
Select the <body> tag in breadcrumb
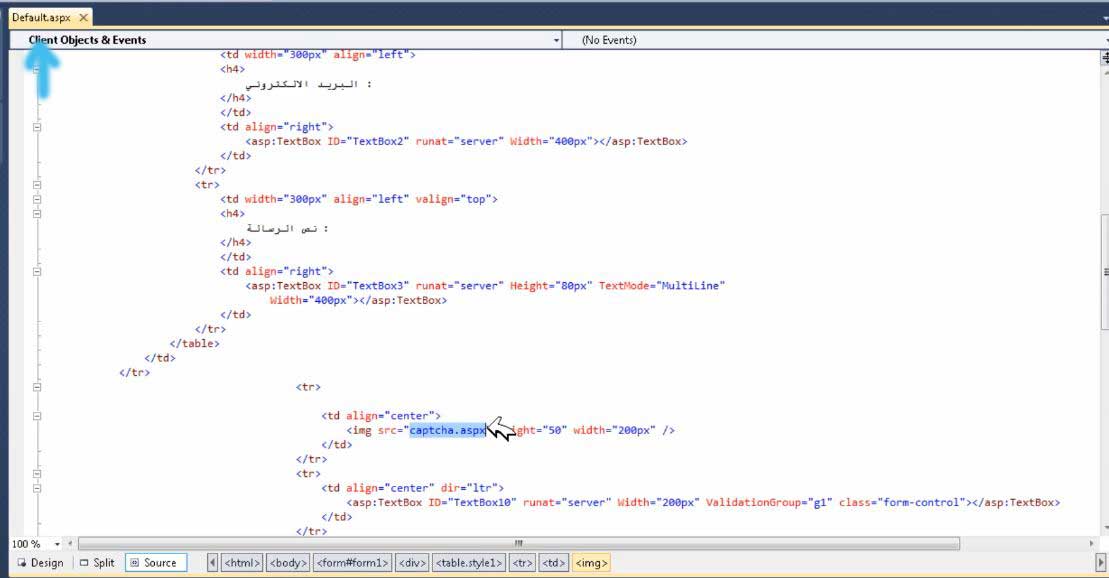point(288,563)
